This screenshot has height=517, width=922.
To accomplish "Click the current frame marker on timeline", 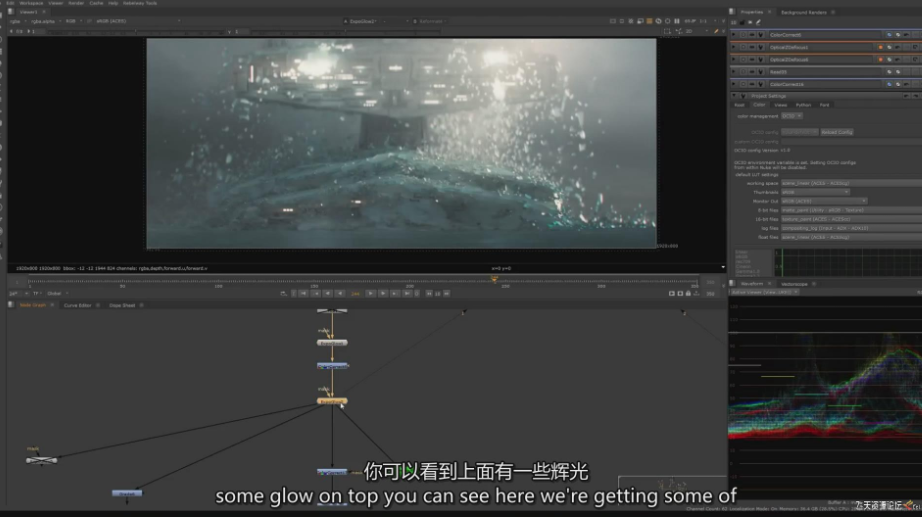I will click(494, 279).
